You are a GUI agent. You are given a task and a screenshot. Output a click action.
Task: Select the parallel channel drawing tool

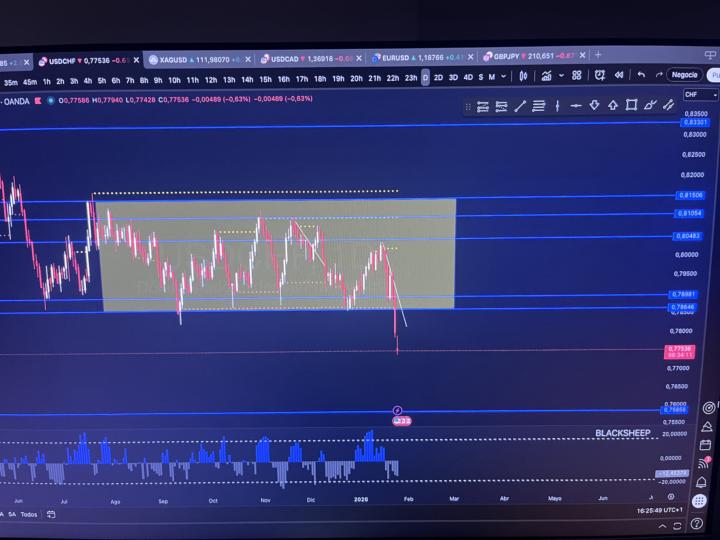668,105
